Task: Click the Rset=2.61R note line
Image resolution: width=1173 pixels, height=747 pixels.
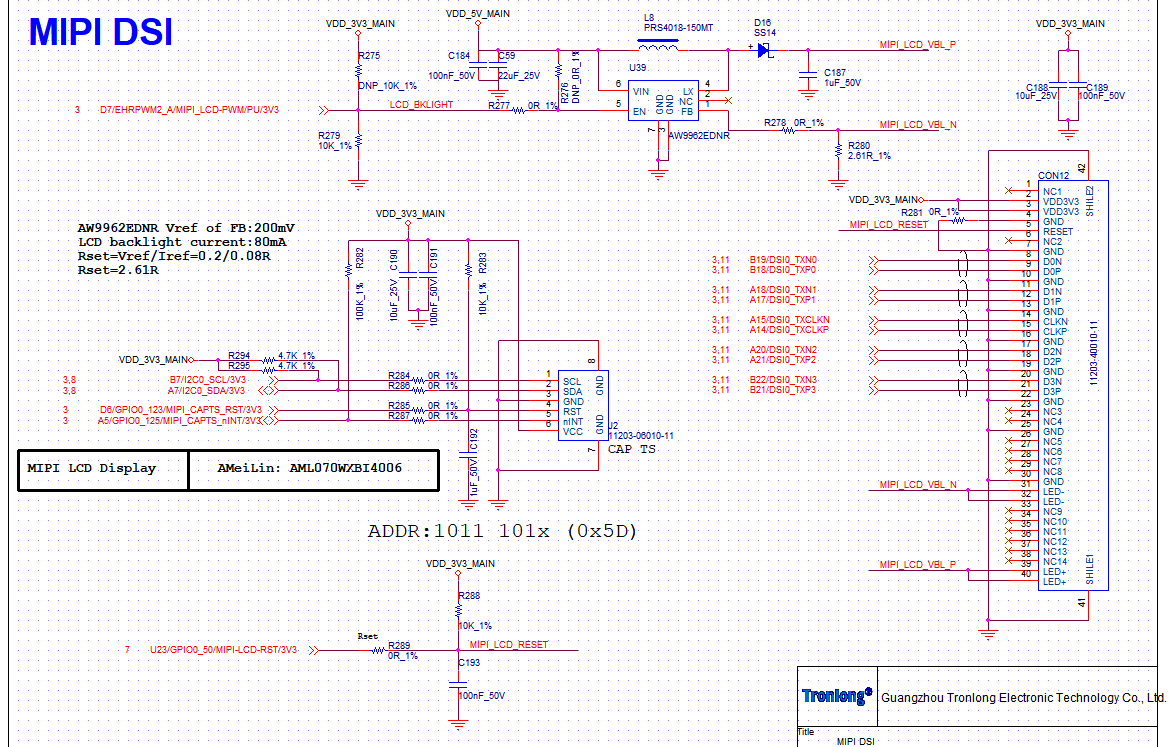Action: point(118,271)
